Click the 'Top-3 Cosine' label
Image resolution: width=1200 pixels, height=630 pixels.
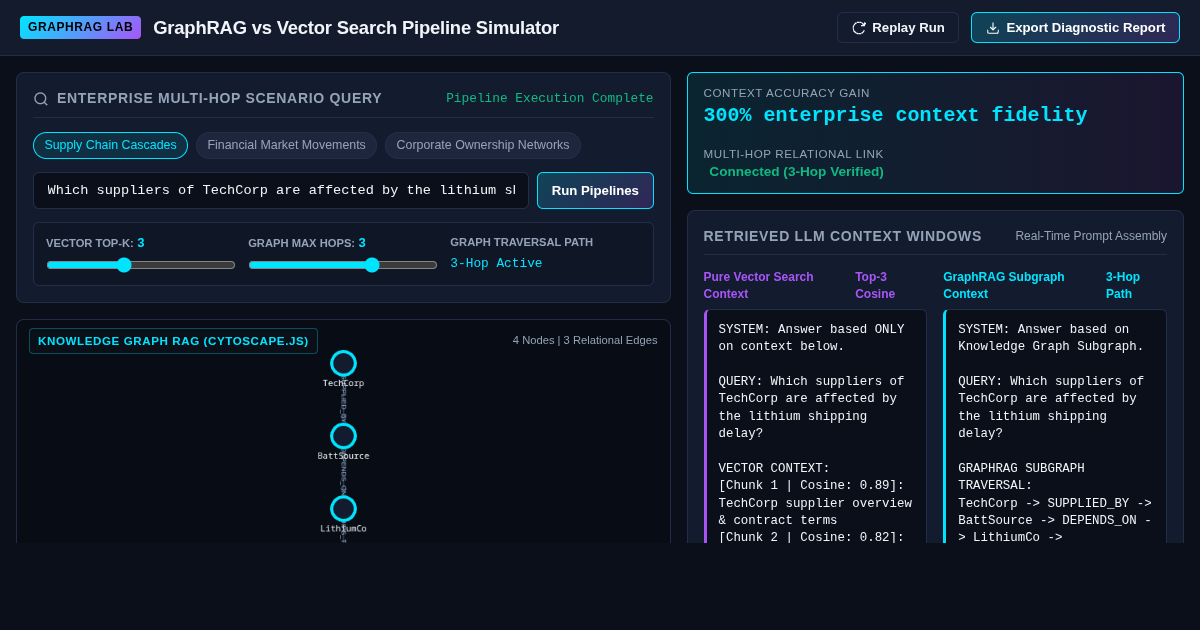(x=875, y=285)
